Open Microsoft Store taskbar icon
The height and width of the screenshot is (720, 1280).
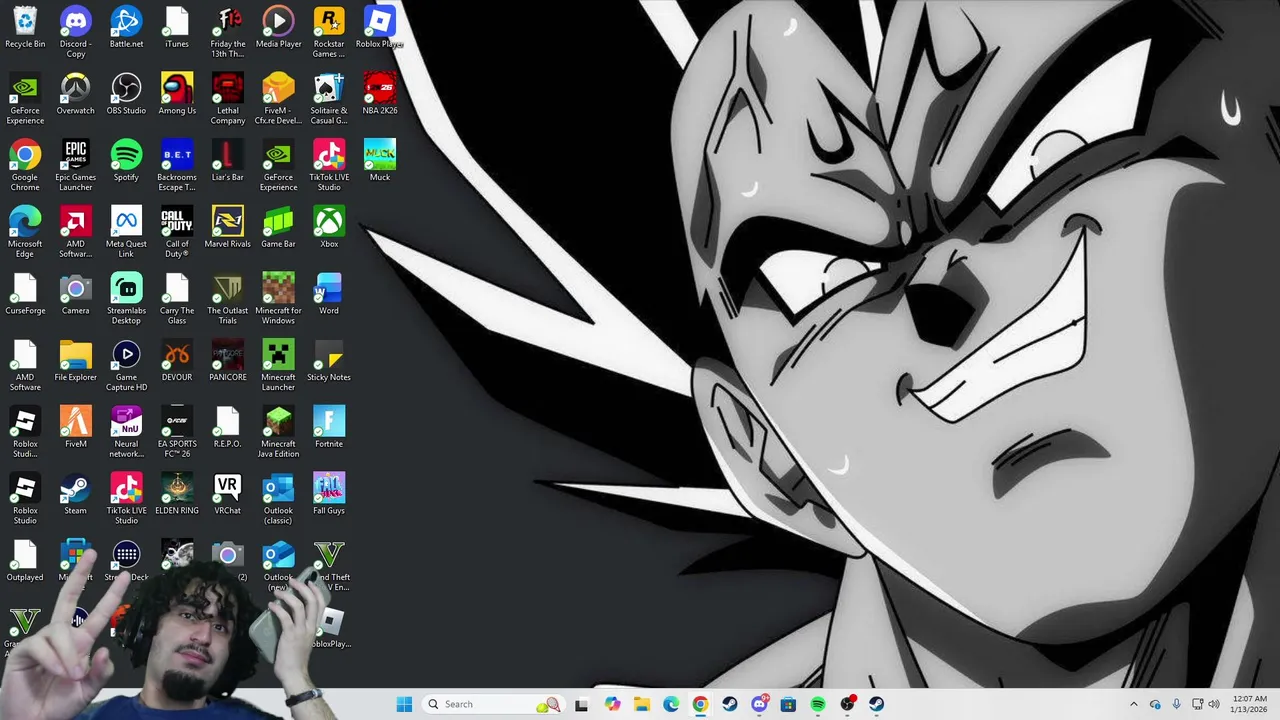pos(788,704)
